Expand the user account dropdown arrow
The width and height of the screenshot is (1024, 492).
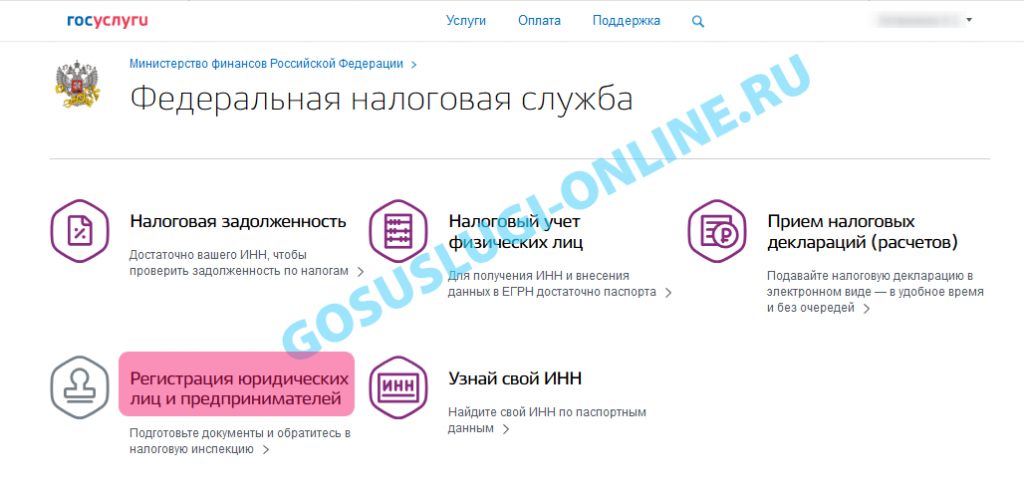pos(969,20)
